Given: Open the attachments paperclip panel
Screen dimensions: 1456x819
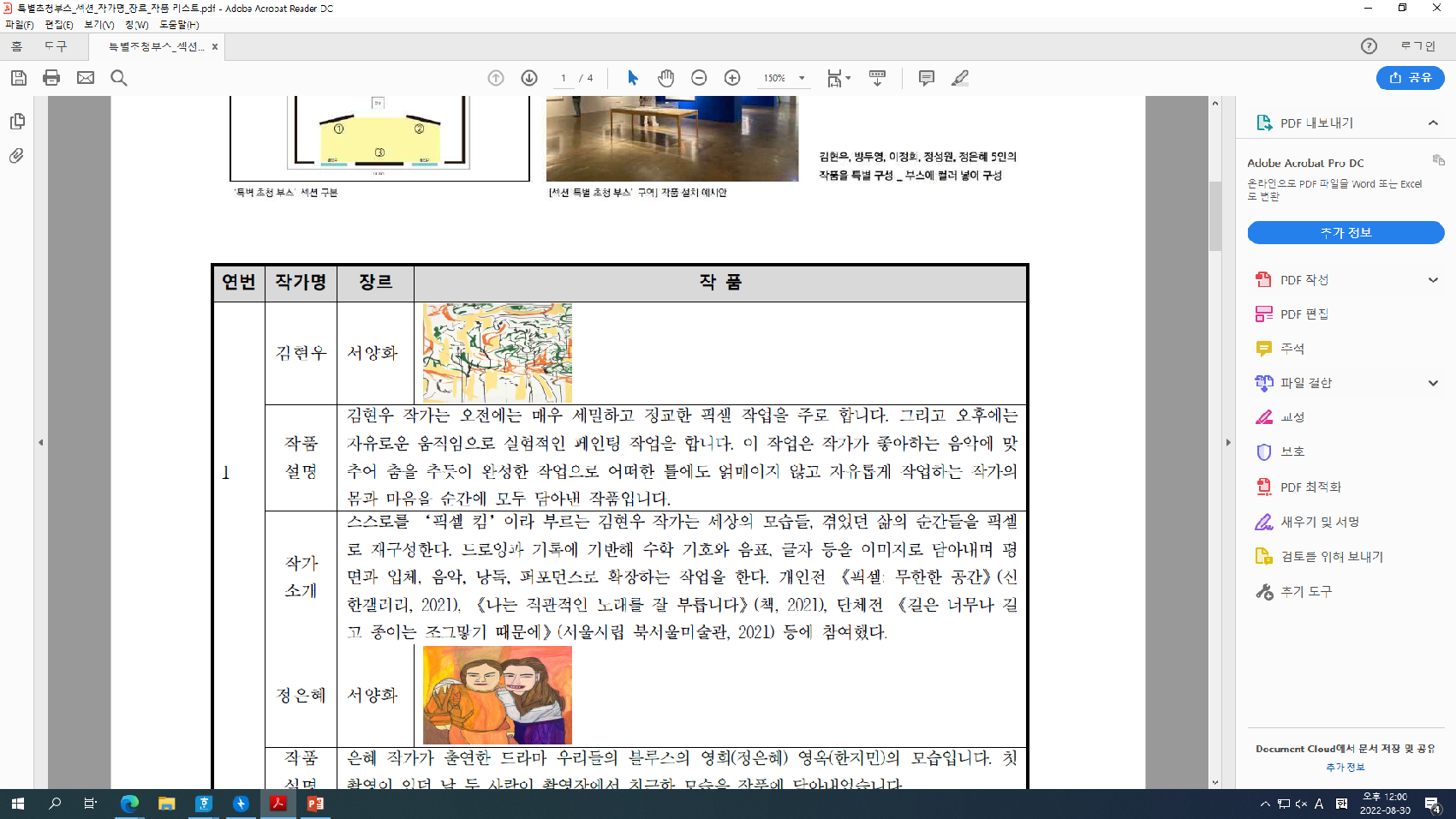Looking at the screenshot, I should tap(17, 156).
